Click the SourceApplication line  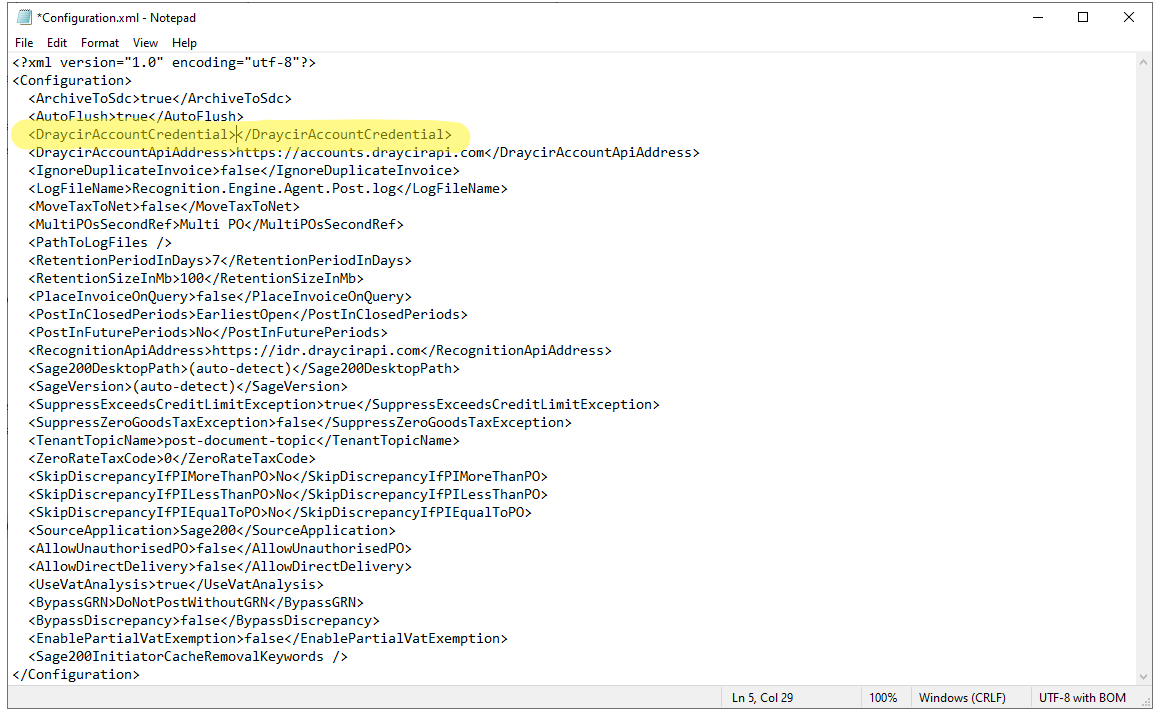coord(212,531)
